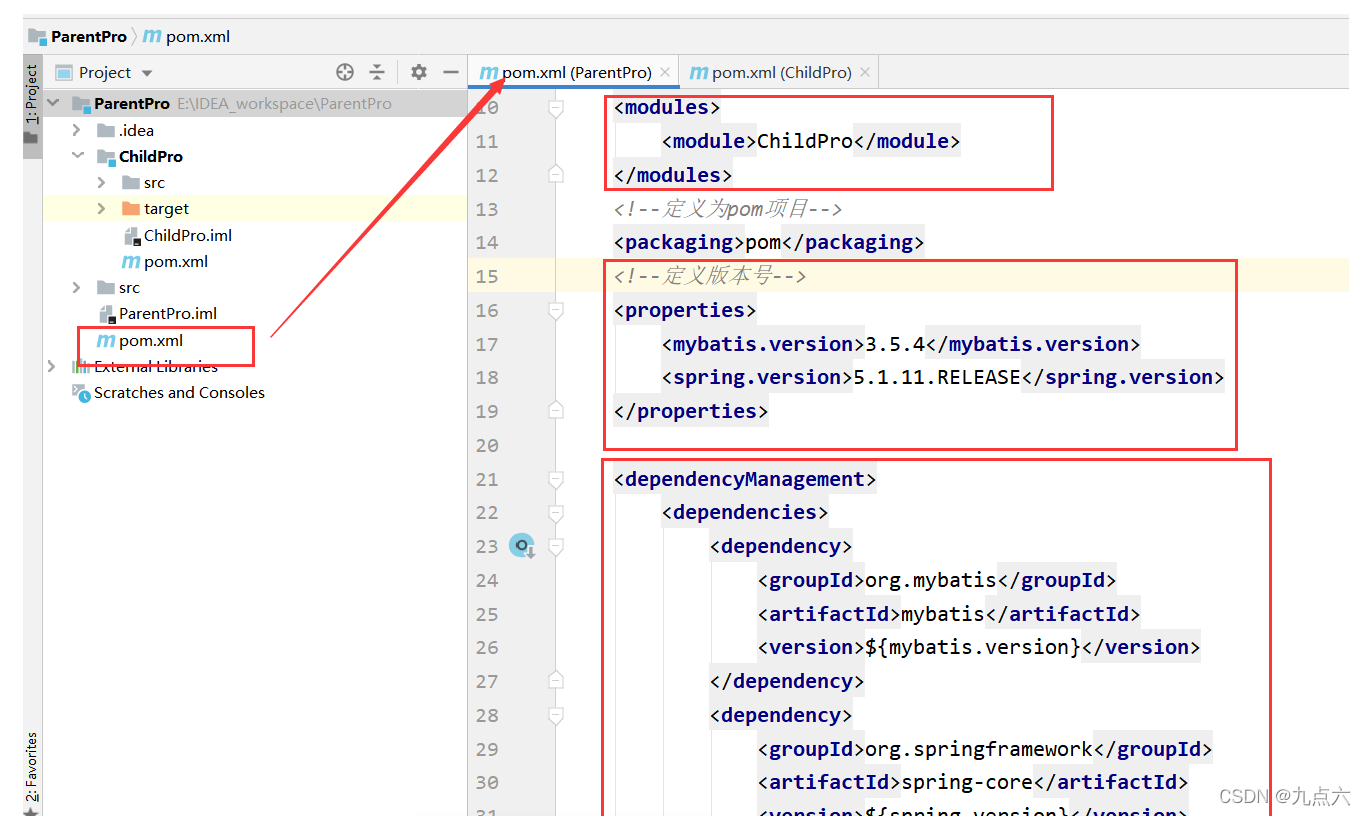Collapse the ChildPro module node
The width and height of the screenshot is (1366, 816).
tap(77, 156)
